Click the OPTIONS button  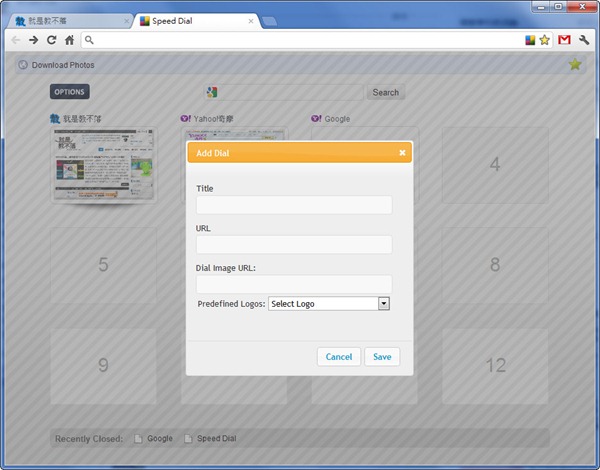(x=70, y=92)
